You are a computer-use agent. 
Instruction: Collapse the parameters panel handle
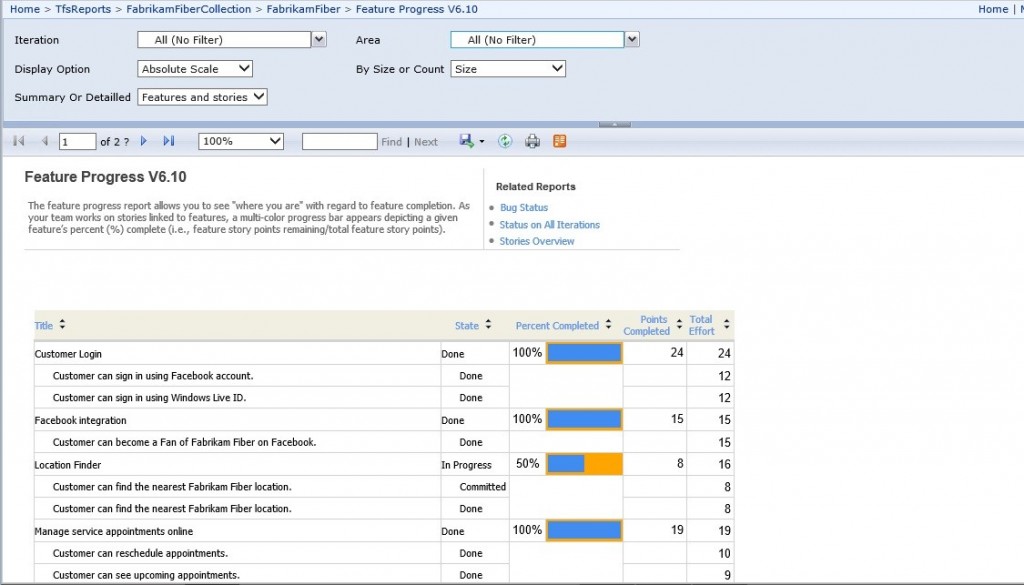click(615, 124)
